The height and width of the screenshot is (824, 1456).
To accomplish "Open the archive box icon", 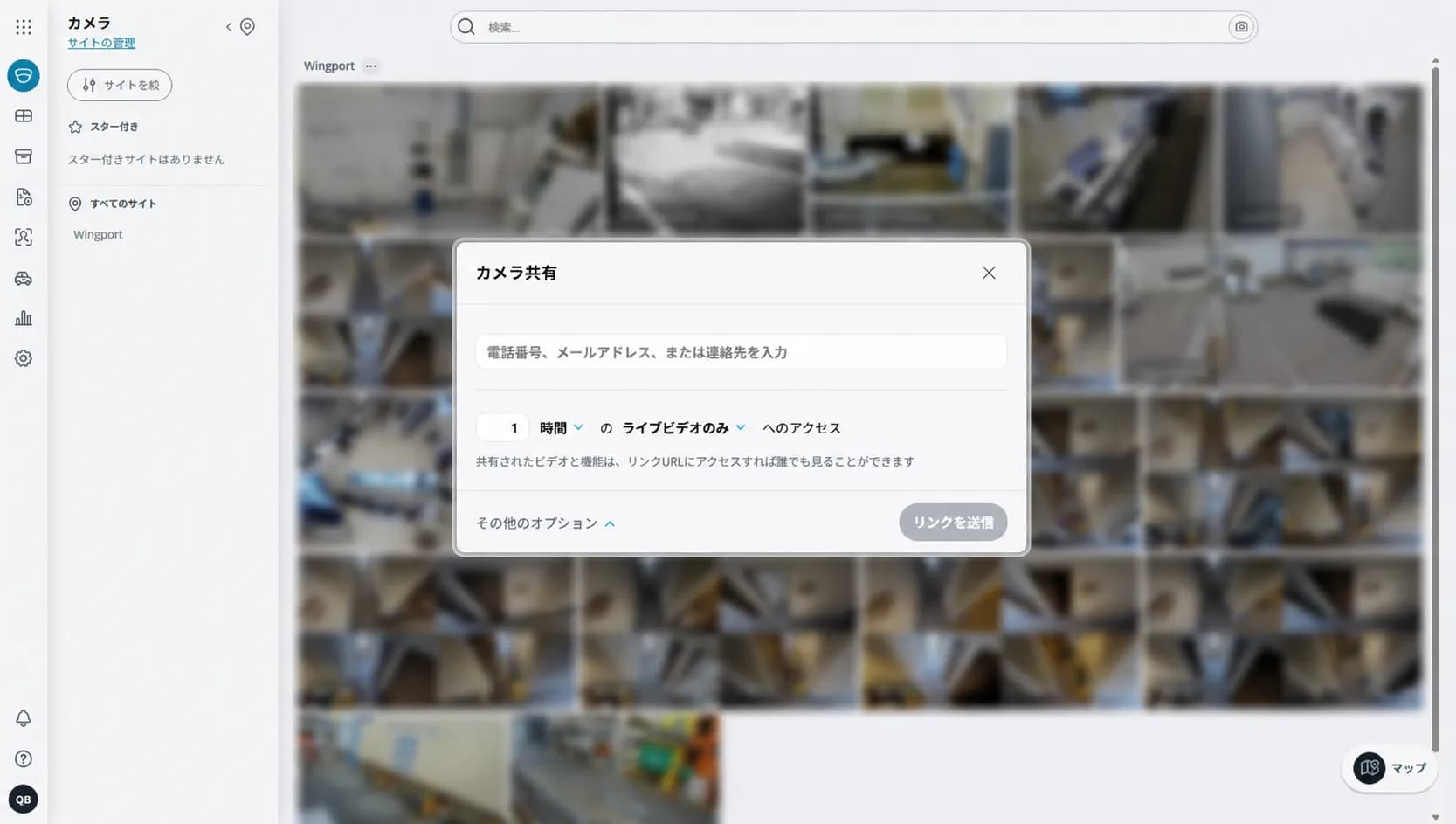I will pos(24,156).
